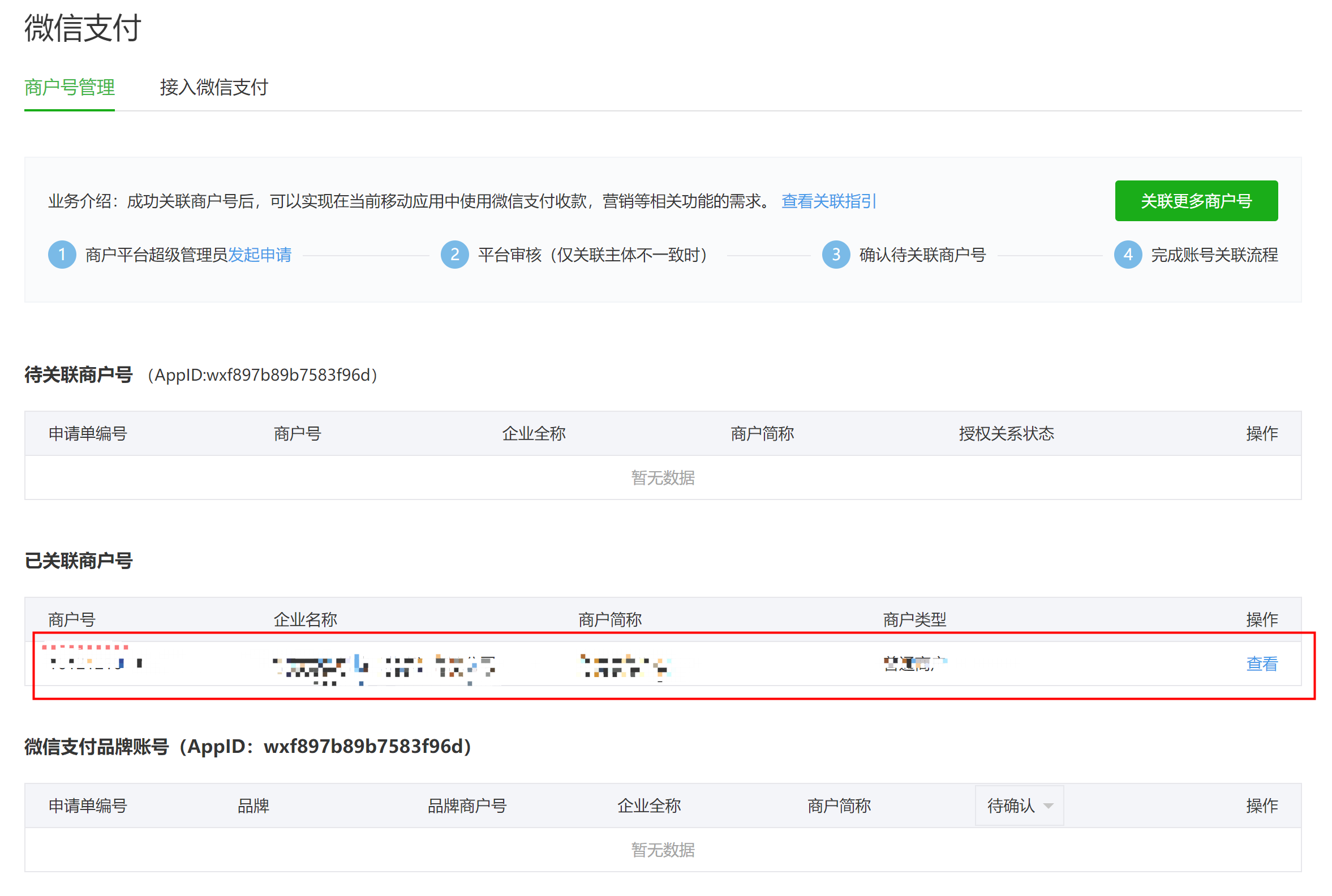Image resolution: width=1332 pixels, height=896 pixels.
Task: Click the step 2 circle icon
Action: [455, 255]
